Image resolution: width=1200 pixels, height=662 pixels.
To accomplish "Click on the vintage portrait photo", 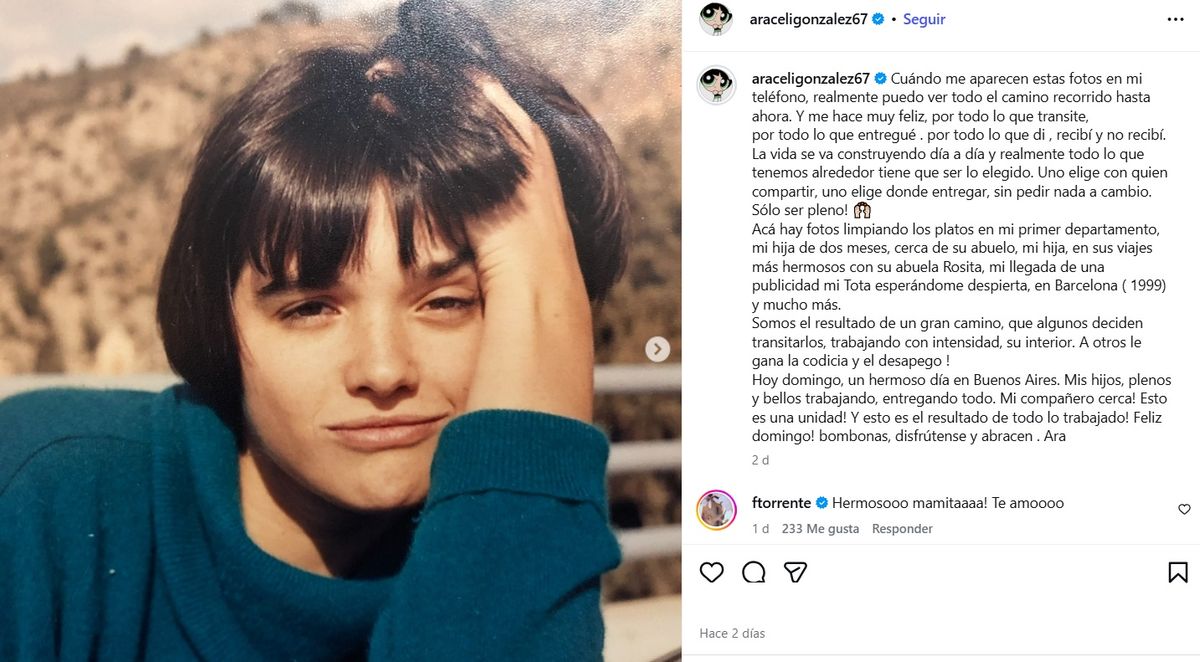I will click(340, 330).
